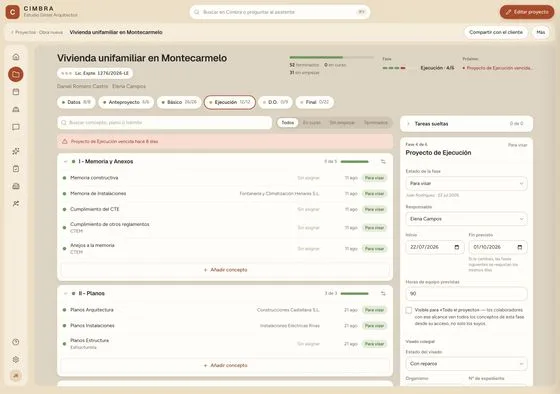560x394 pixels.
Task: Open the settings gear icon in sidebar
Action: [16, 359]
